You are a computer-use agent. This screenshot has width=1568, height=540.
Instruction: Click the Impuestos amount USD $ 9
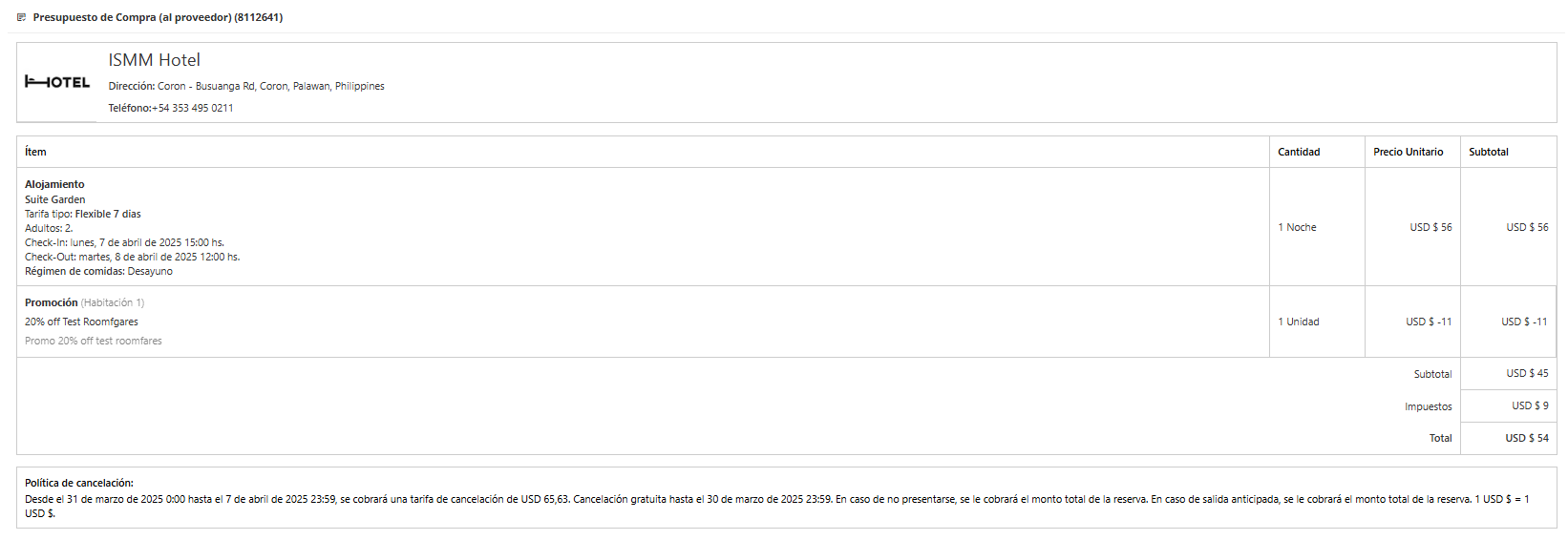click(x=1530, y=405)
